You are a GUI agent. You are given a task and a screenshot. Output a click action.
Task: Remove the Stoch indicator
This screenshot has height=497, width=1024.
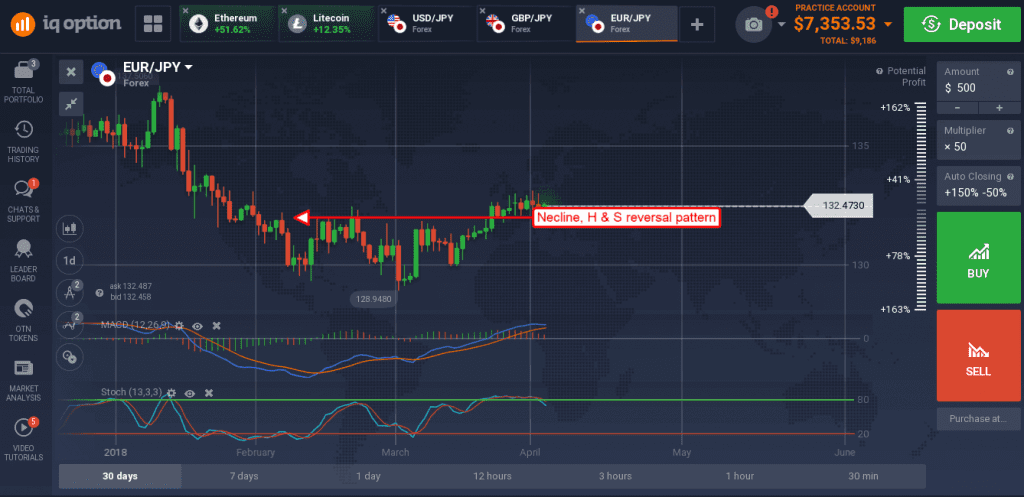[x=208, y=393]
